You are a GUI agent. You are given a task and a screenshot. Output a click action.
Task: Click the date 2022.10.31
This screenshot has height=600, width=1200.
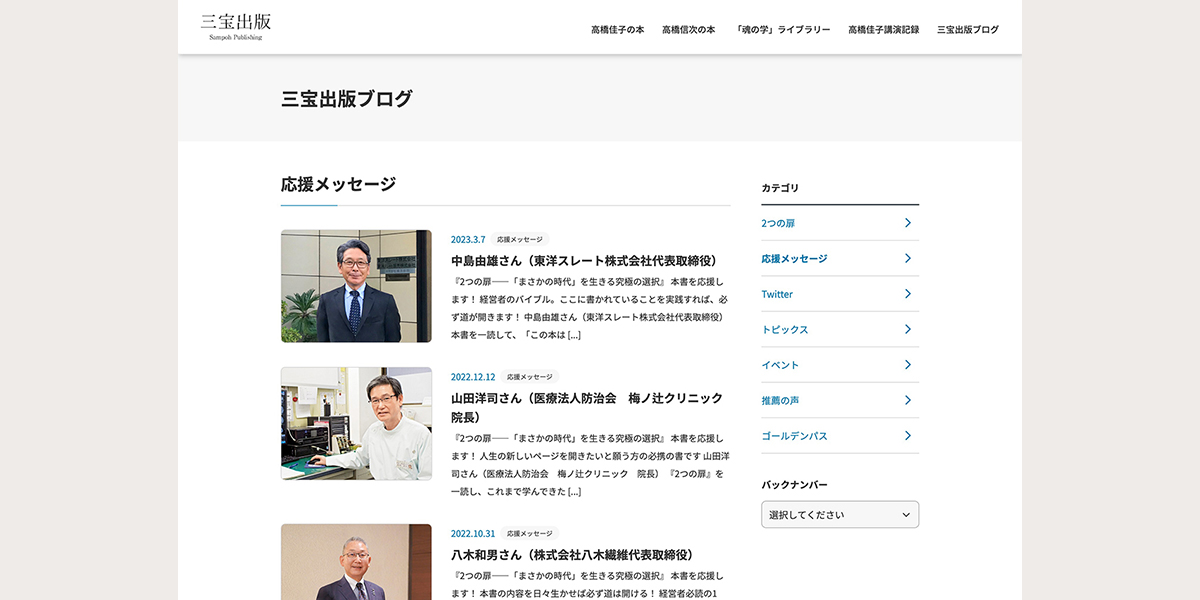(x=473, y=534)
